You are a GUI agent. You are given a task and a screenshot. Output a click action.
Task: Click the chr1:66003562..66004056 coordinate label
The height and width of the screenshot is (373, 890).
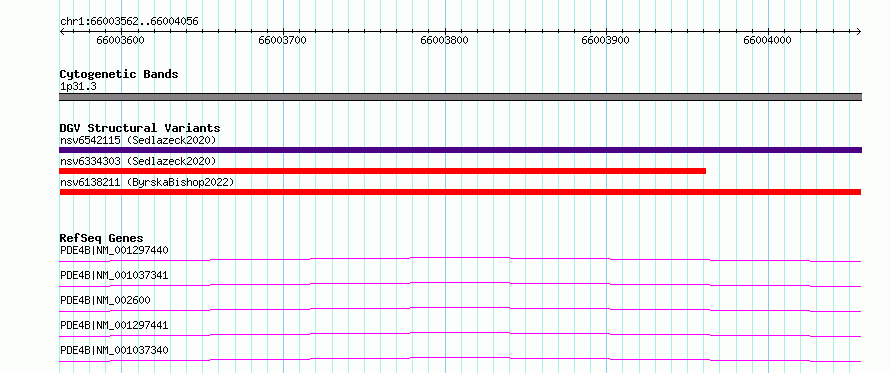[x=129, y=22]
